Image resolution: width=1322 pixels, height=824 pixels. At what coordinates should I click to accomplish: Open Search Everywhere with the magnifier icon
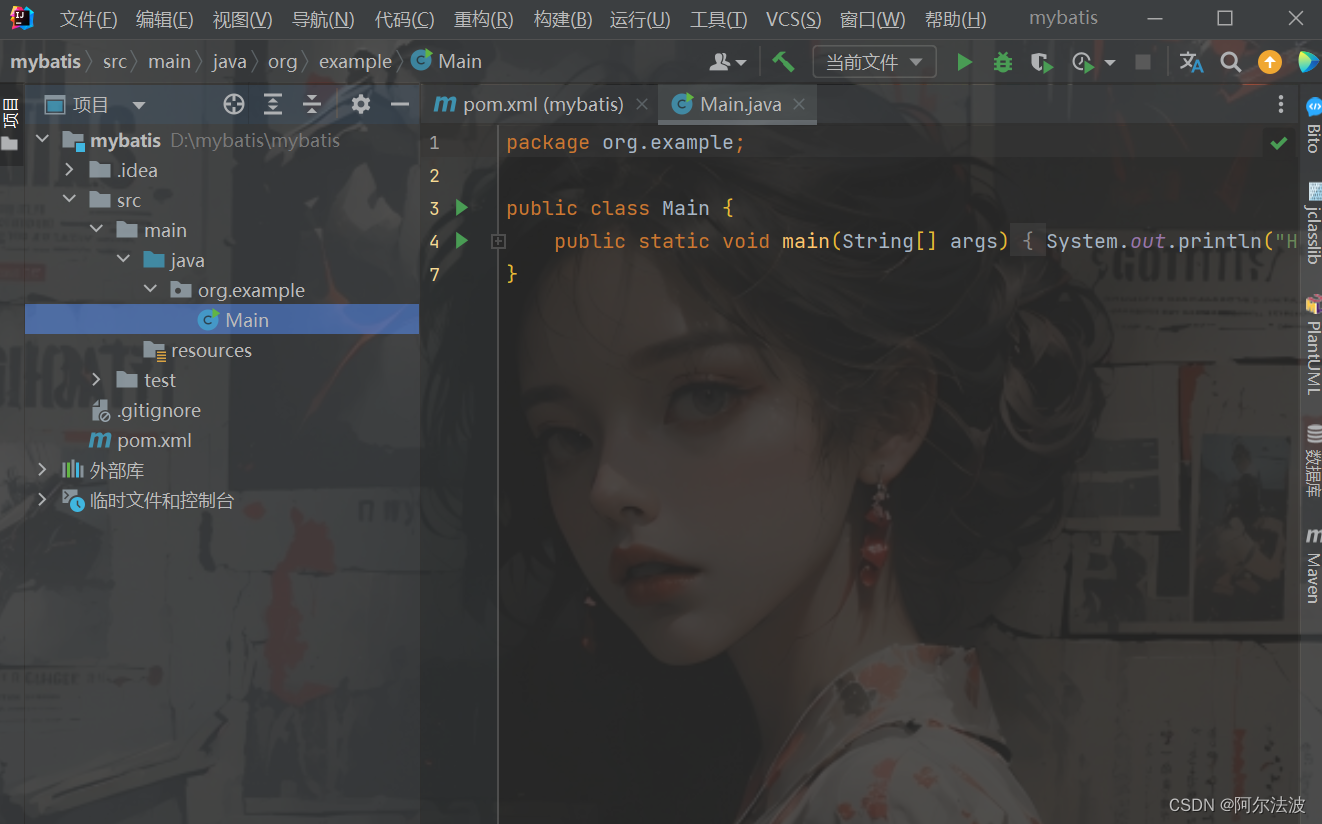coord(1230,61)
